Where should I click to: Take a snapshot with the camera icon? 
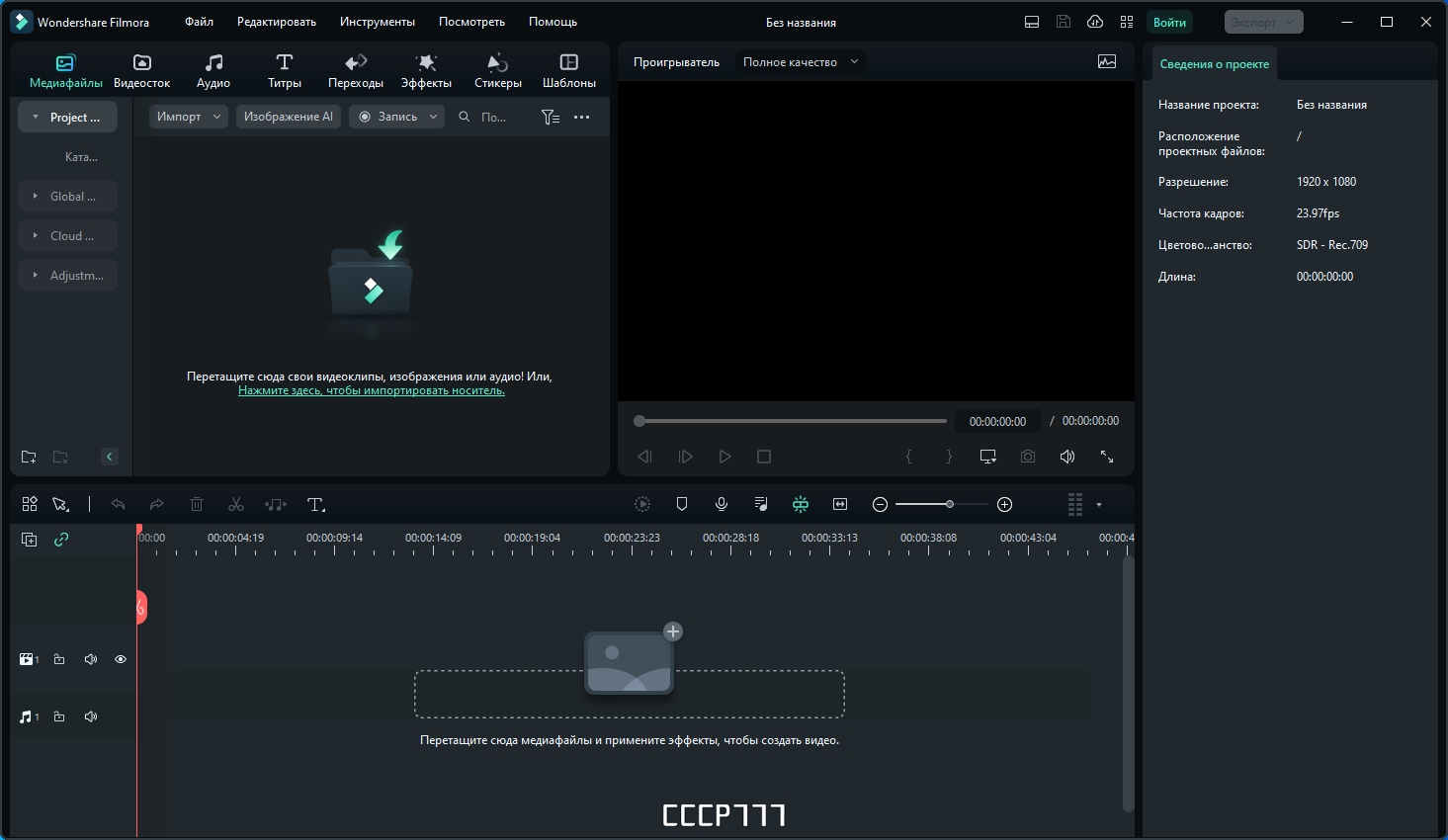pos(1028,457)
